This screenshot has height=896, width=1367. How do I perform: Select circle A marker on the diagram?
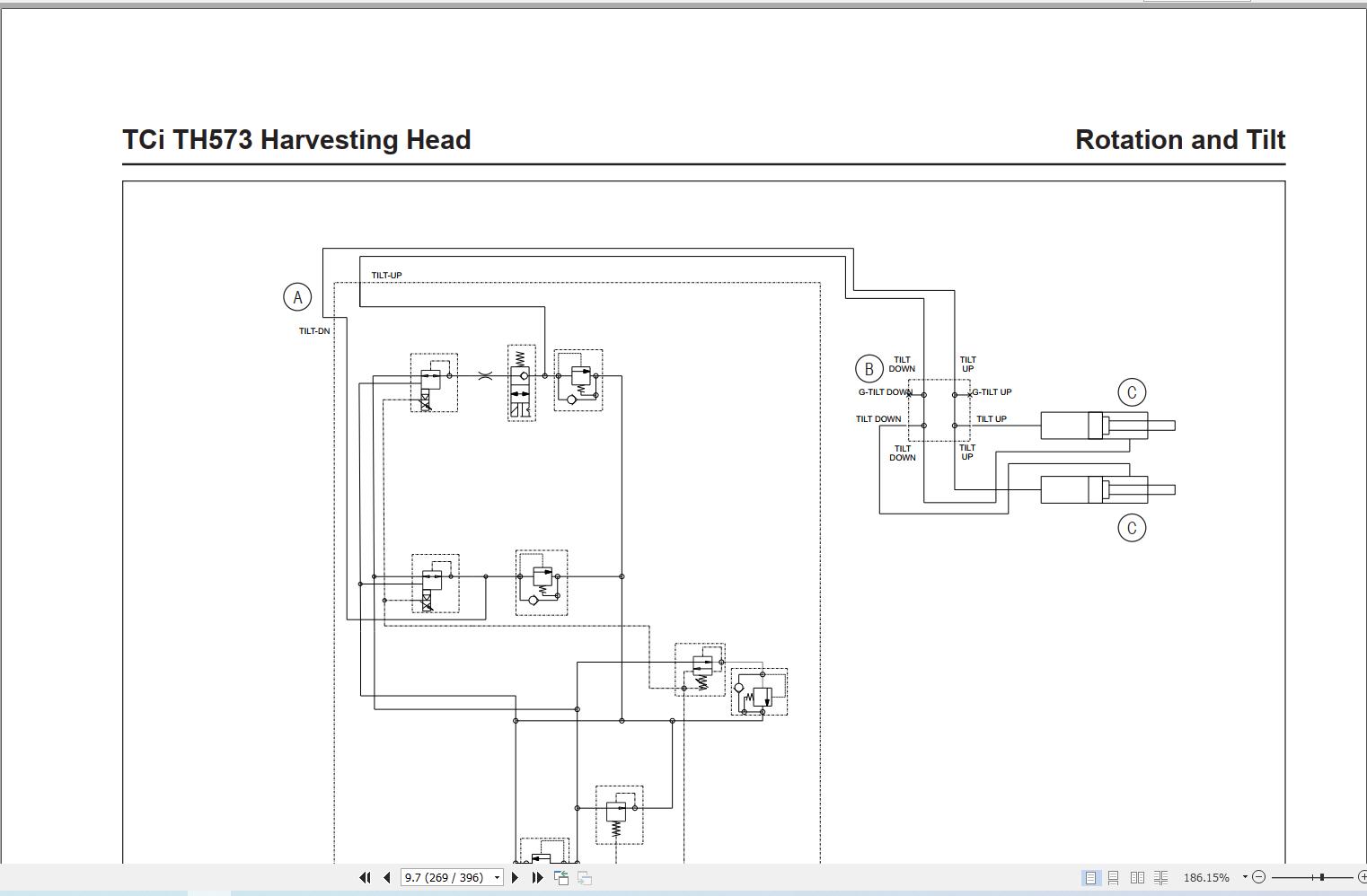(x=297, y=296)
